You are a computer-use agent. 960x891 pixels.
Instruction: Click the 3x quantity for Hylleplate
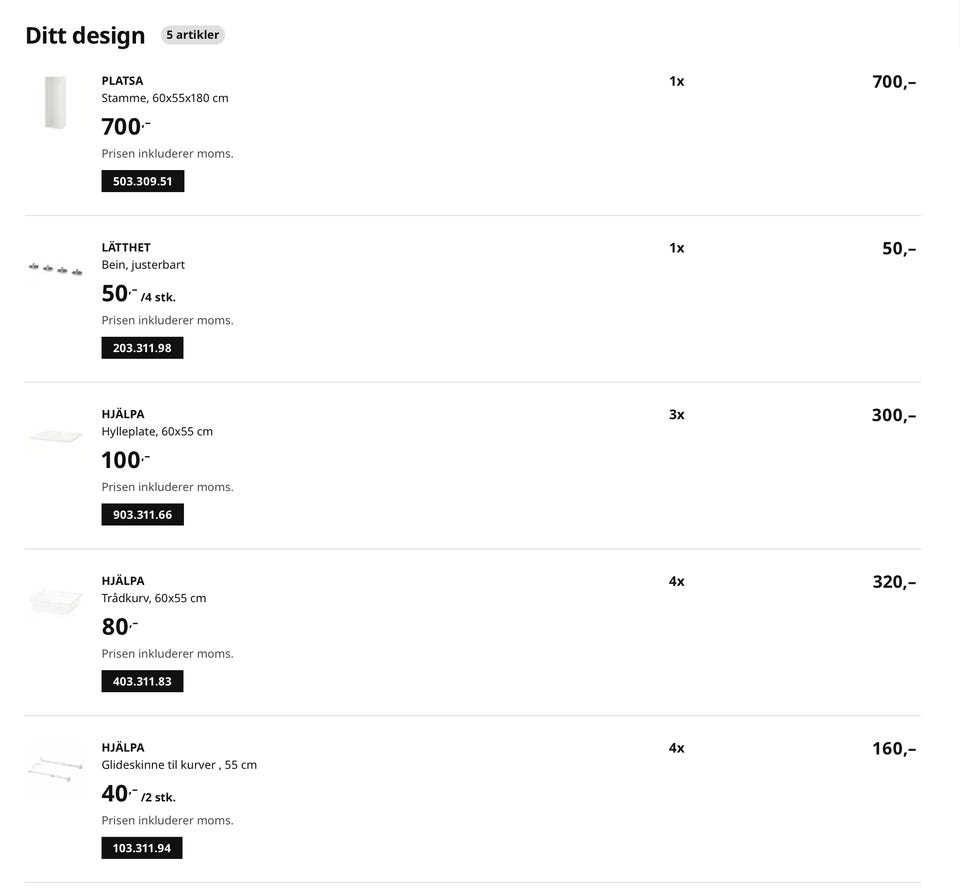tap(677, 415)
